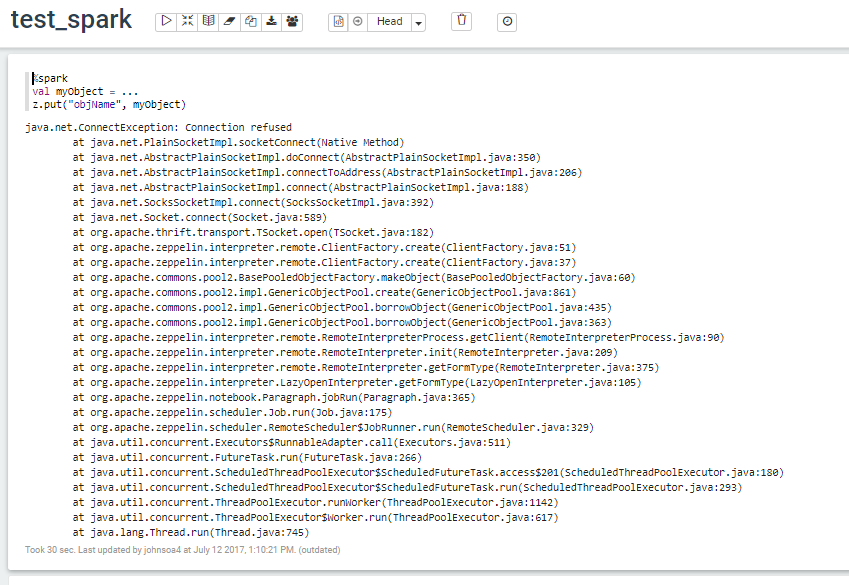This screenshot has height=585, width=849.
Task: Export the notebook
Action: pos(271,21)
